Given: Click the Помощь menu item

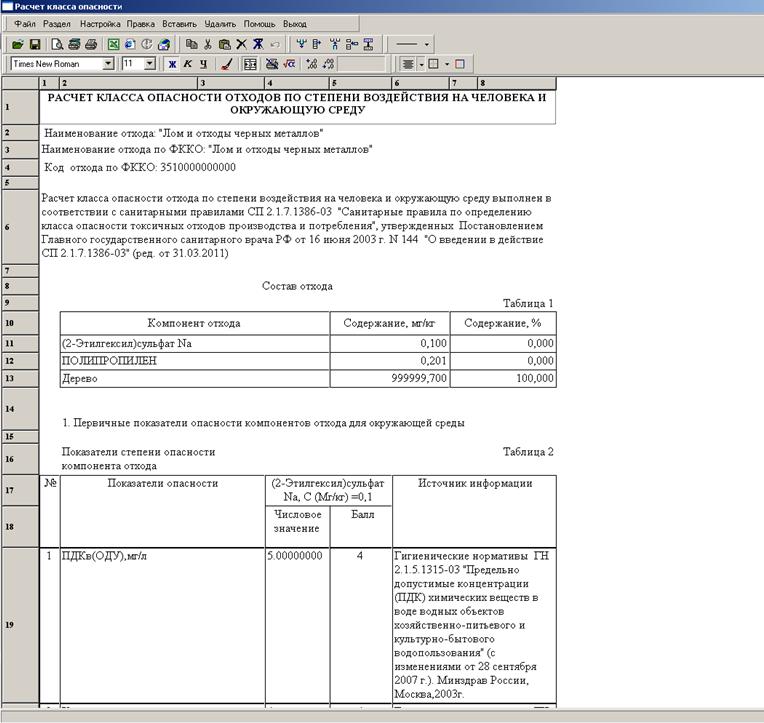Looking at the screenshot, I should pos(259,23).
